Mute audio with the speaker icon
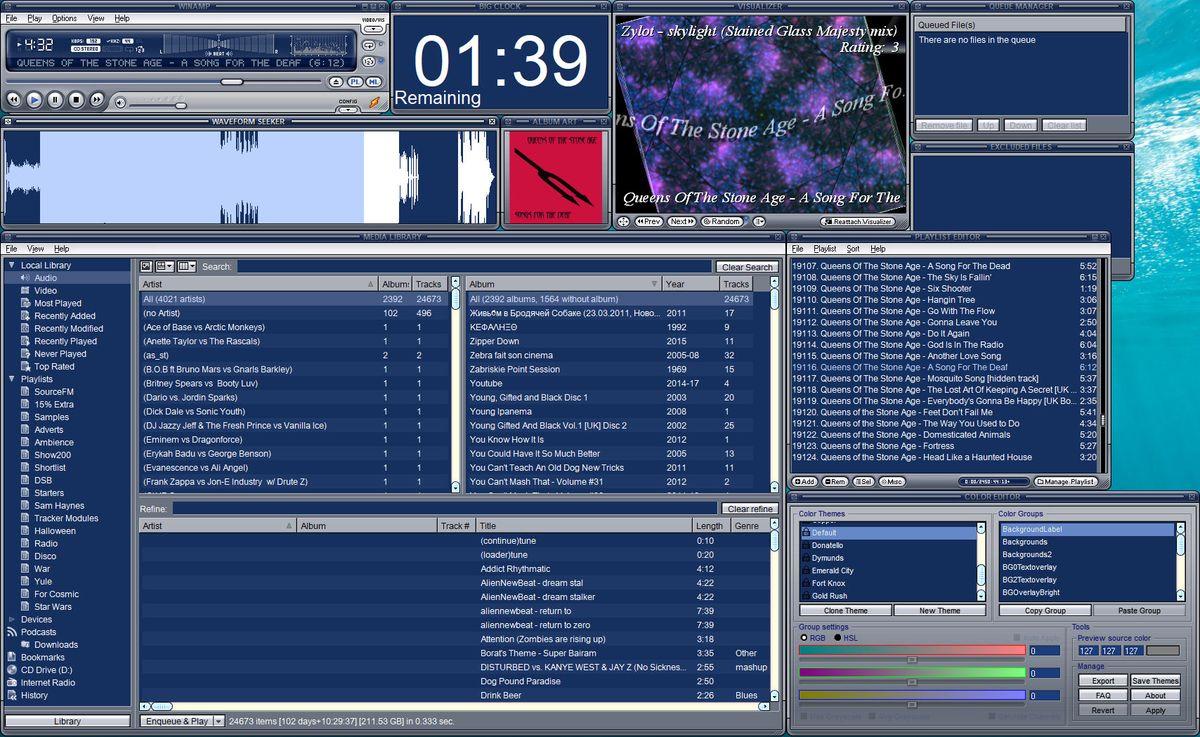Viewport: 1200px width, 737px height. [x=120, y=102]
